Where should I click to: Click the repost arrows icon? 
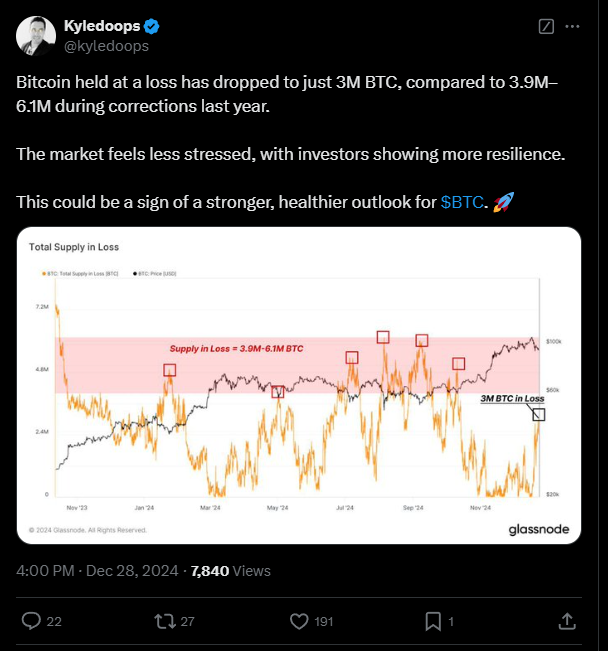(x=165, y=622)
